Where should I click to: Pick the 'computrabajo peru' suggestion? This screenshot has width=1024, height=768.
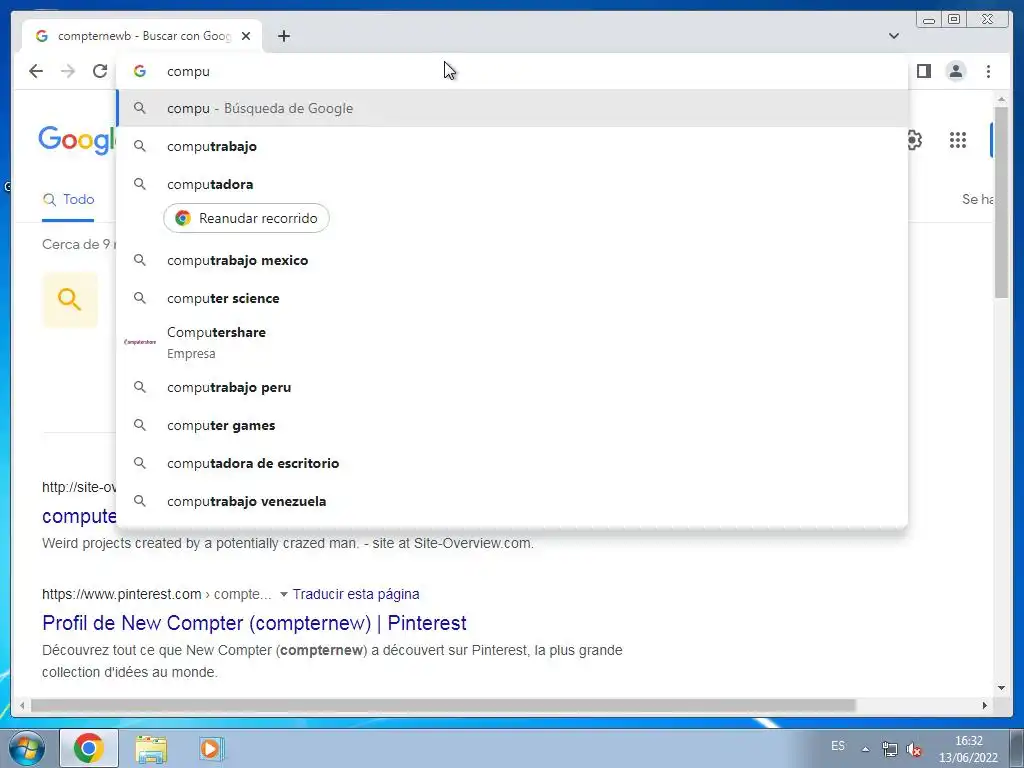pos(512,387)
